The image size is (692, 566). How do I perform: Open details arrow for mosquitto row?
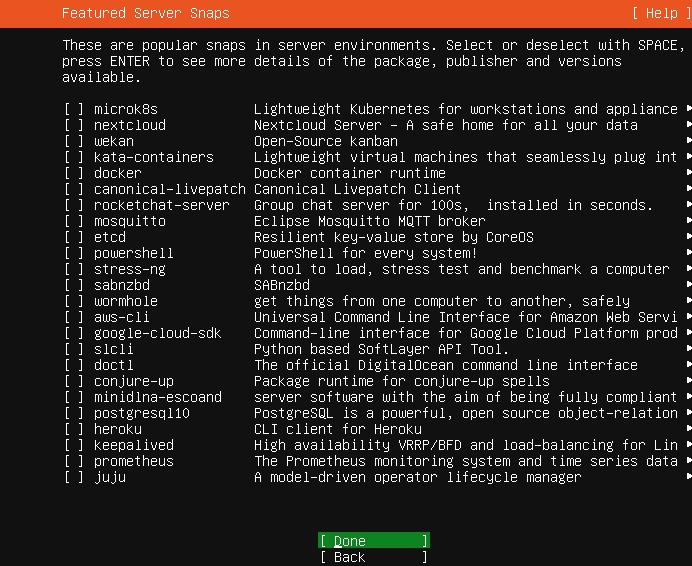(689, 220)
